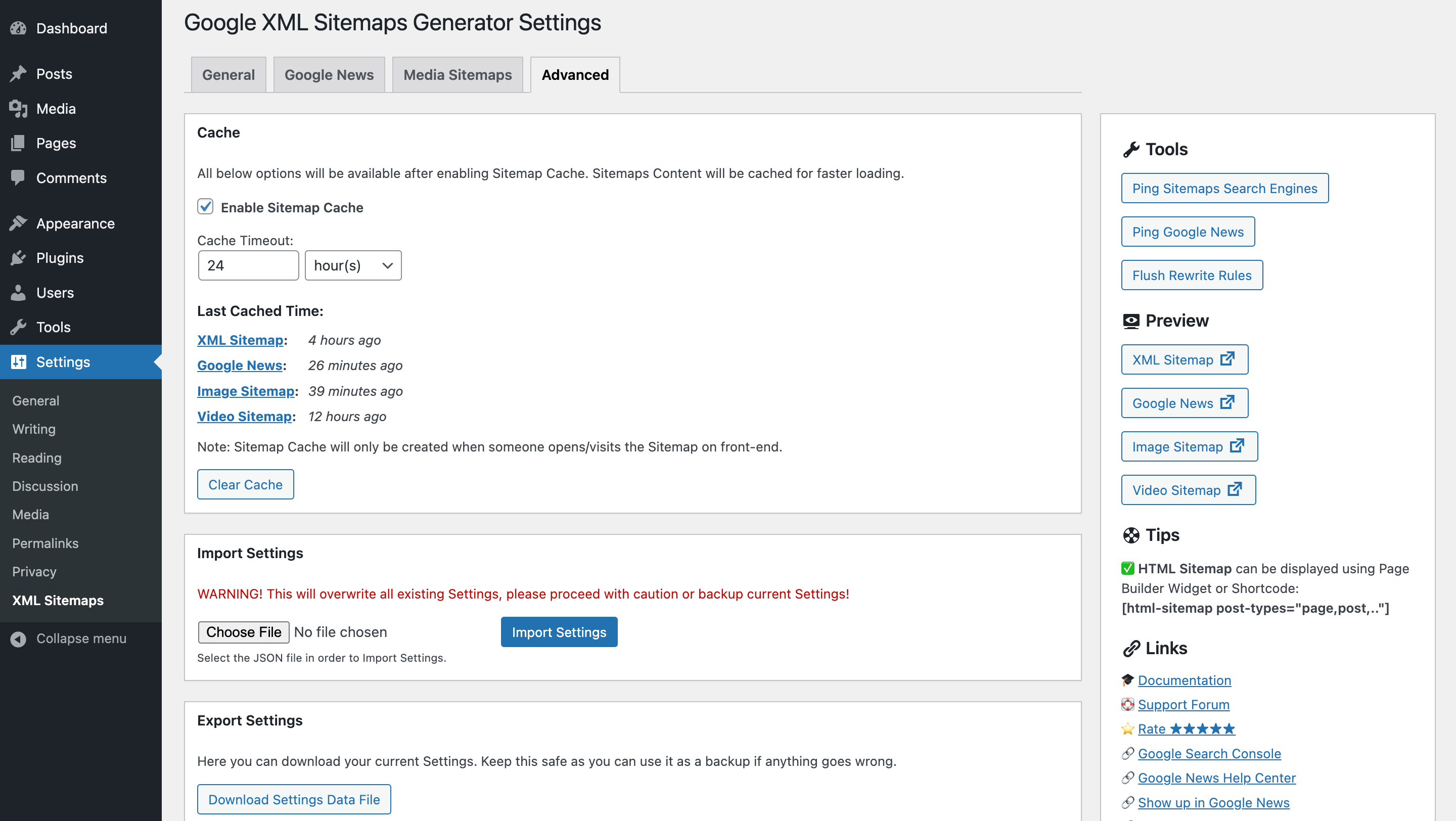The width and height of the screenshot is (1456, 821).
Task: Click the wrench Tools icon in sidebar
Action: click(18, 326)
